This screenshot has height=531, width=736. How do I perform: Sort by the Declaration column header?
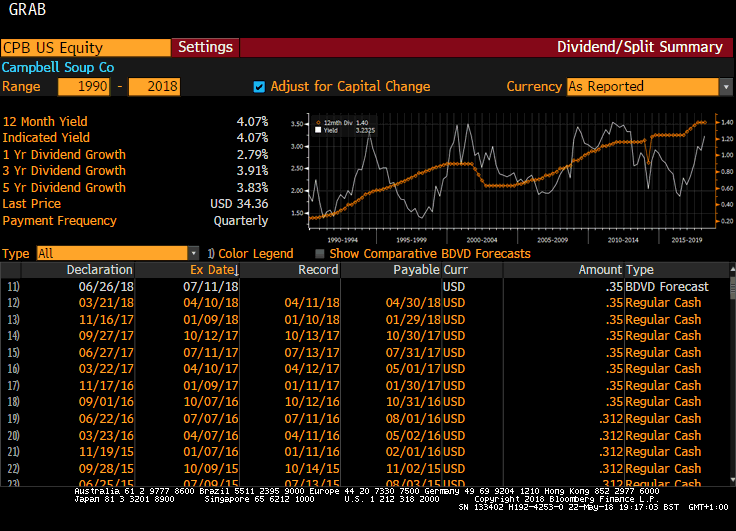[99, 270]
